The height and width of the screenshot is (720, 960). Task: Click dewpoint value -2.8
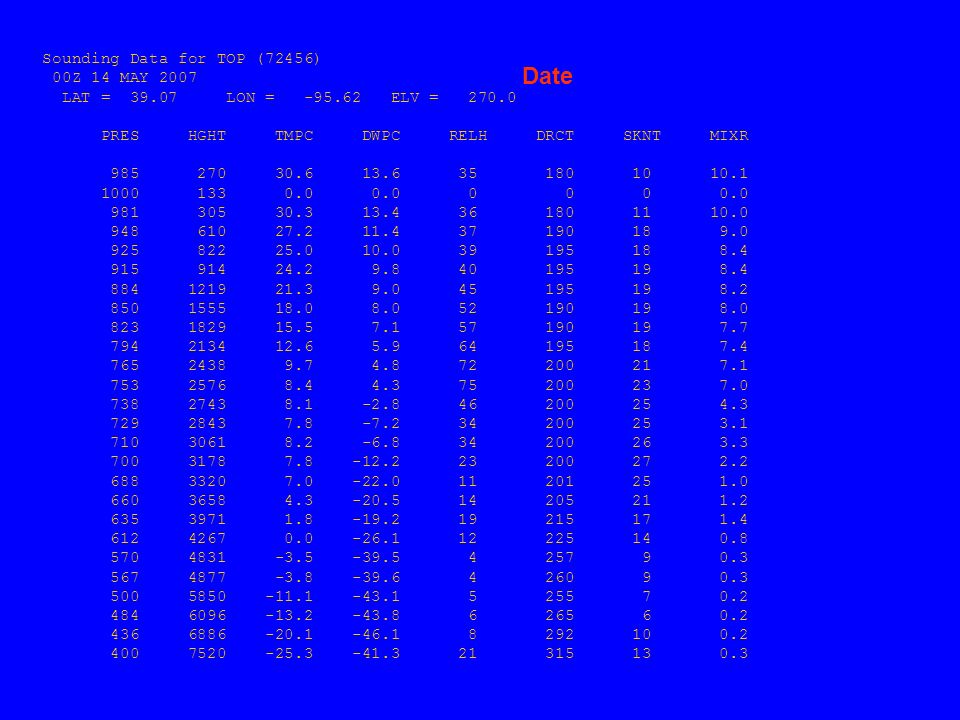[381, 404]
